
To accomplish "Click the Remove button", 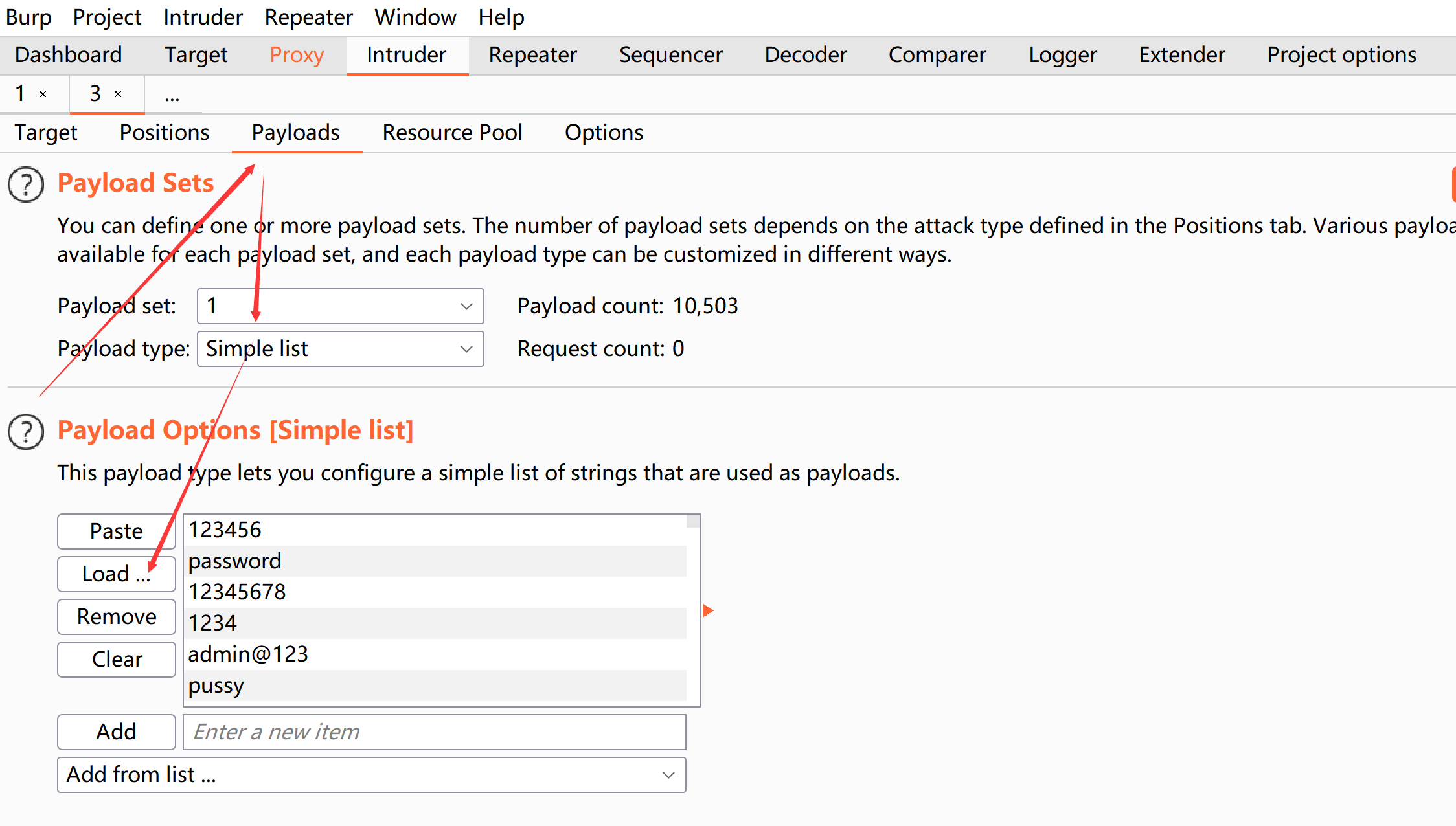I will (117, 617).
